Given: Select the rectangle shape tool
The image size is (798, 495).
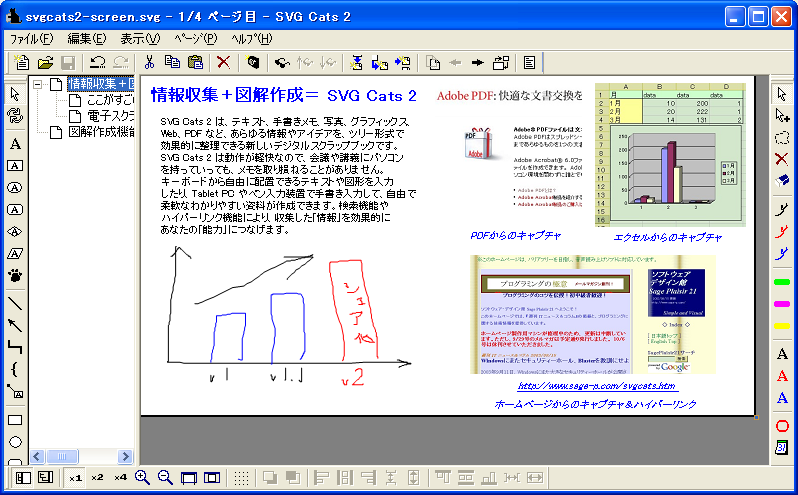Looking at the screenshot, I should coord(16,420).
